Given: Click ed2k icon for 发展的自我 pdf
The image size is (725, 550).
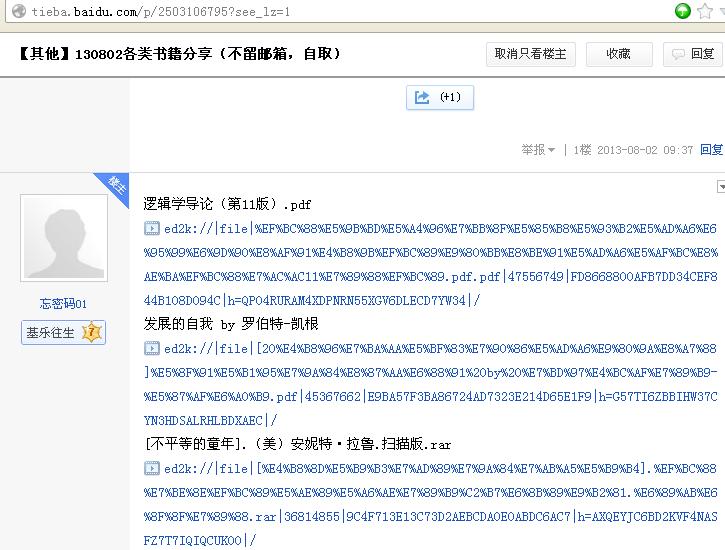Looking at the screenshot, I should tap(152, 348).
